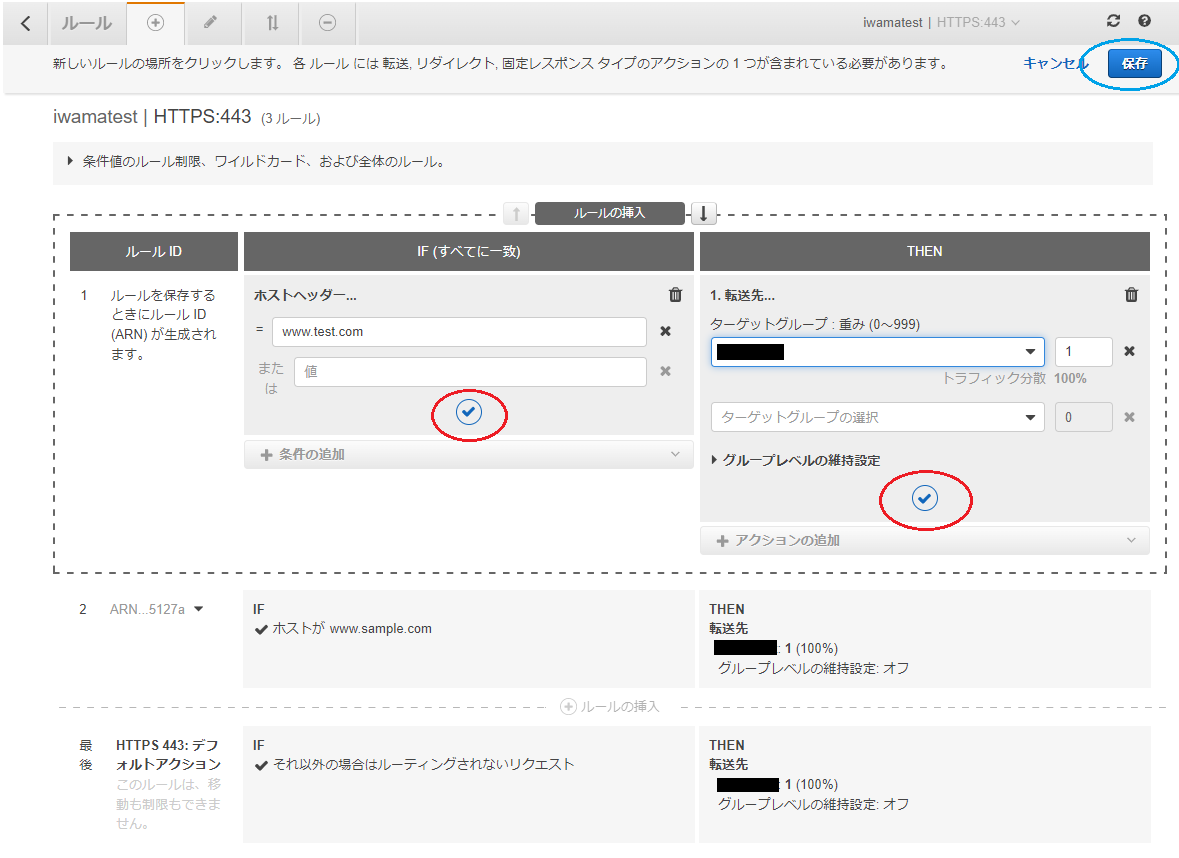Open the help question mark icon
Image resolution: width=1179 pixels, height=858 pixels.
coord(1144,21)
